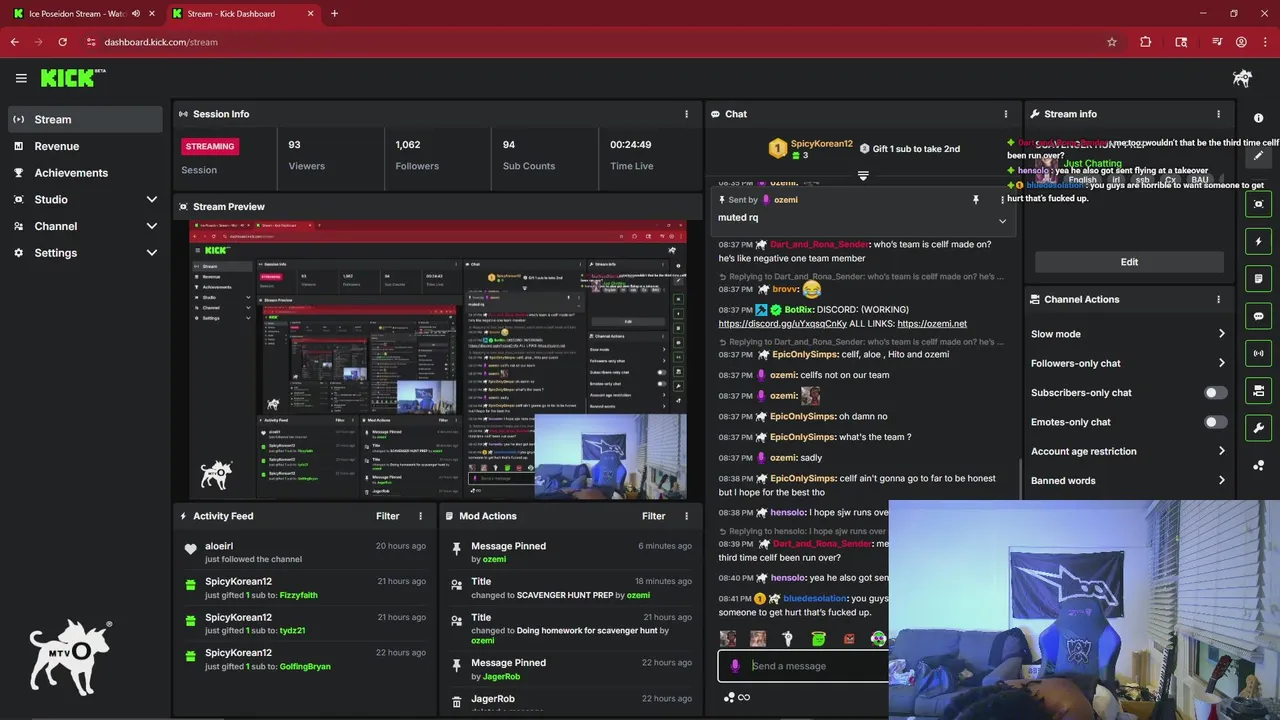Open the Mod Actions Filter

coord(654,516)
